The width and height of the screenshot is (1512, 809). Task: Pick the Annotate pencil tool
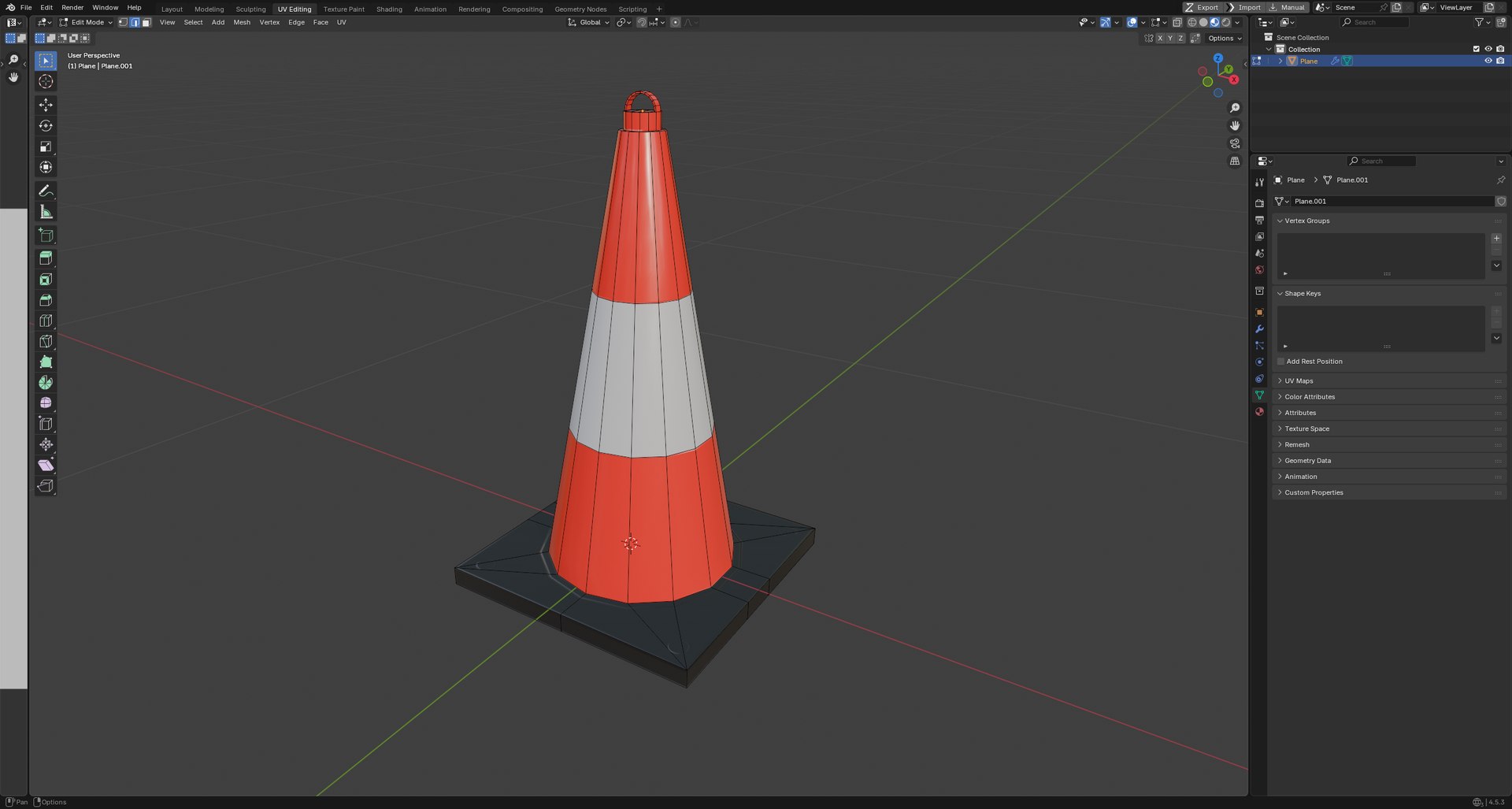coord(46,191)
